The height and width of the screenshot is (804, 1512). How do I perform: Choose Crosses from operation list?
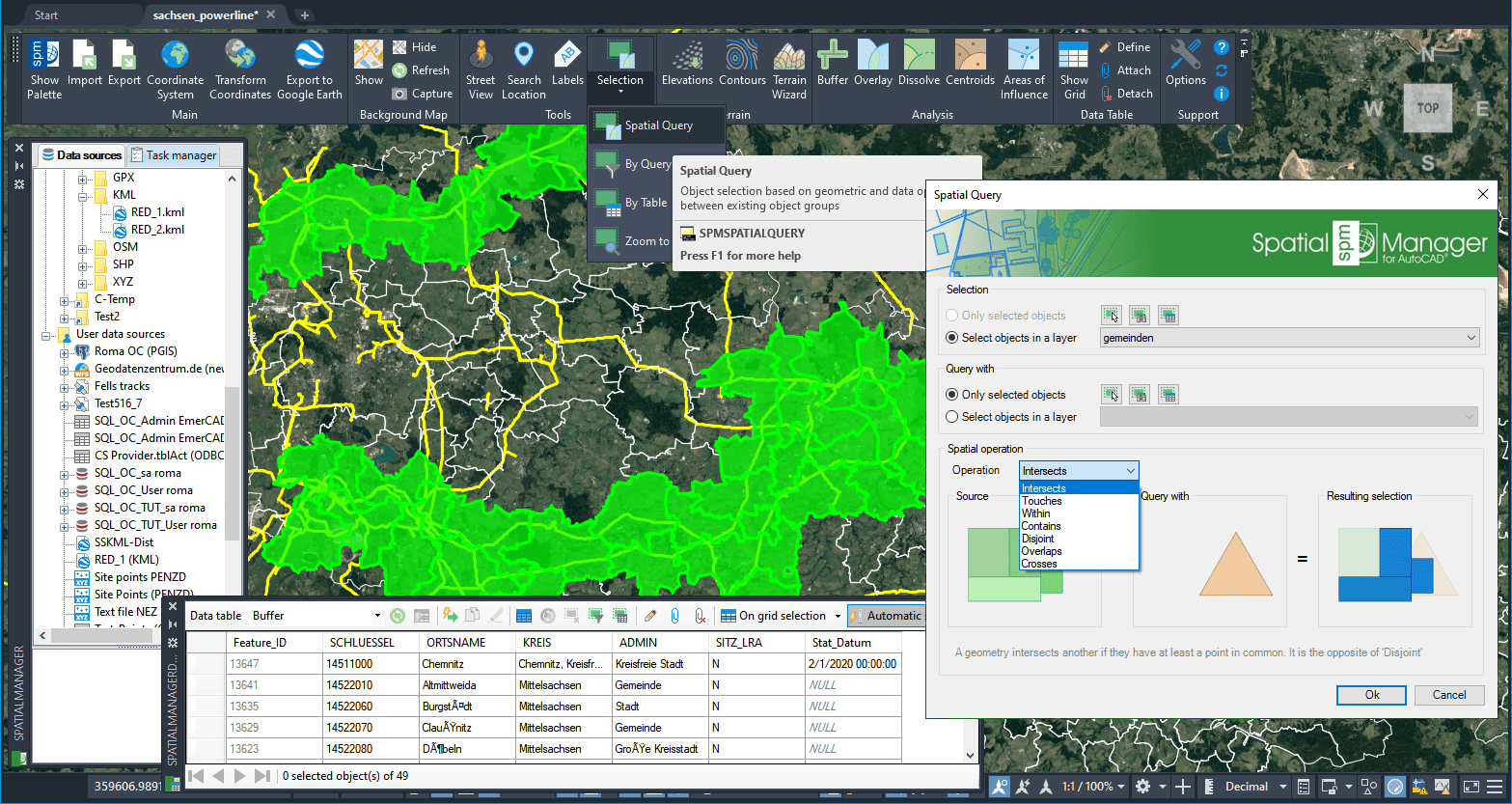tap(1079, 564)
